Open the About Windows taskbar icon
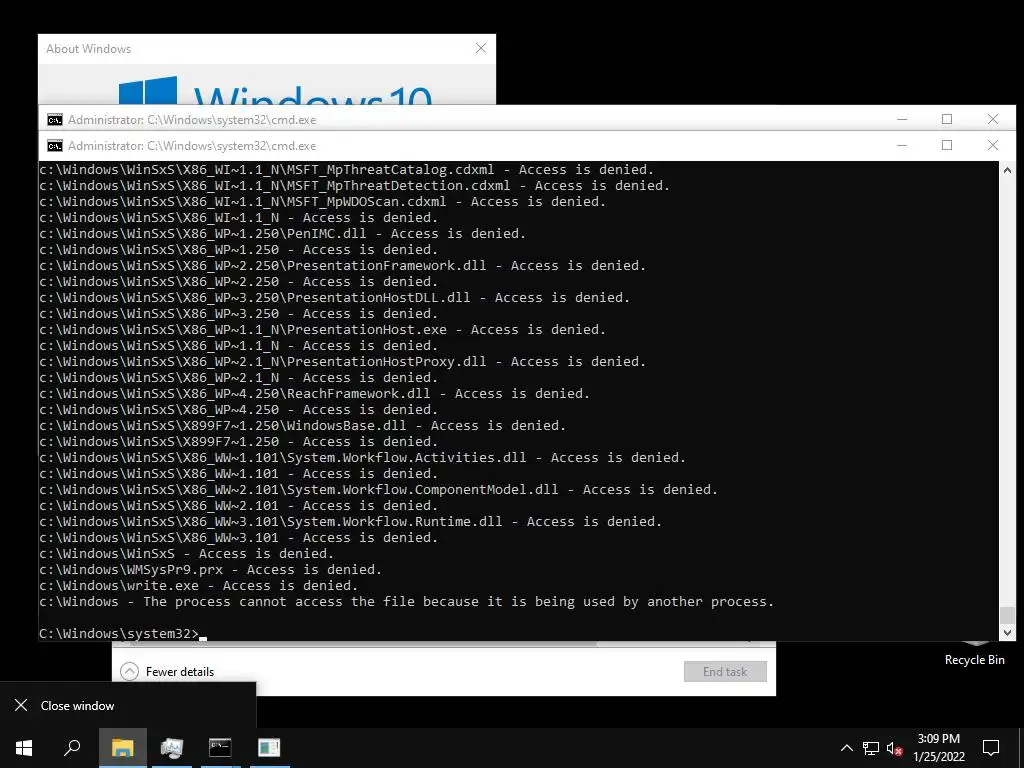Screen dimensions: 1024x768 (268, 748)
